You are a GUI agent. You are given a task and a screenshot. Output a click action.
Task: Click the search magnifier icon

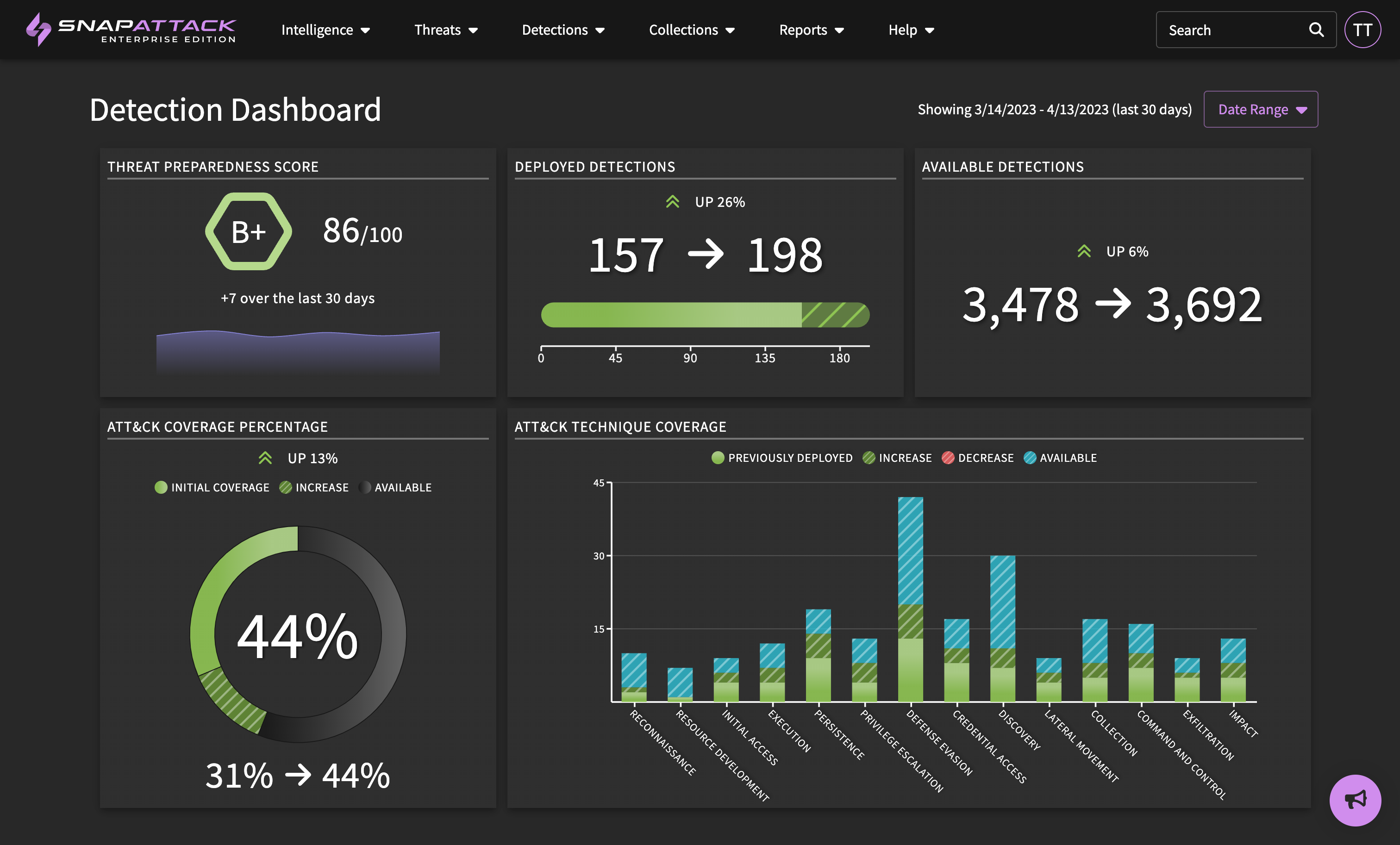(x=1316, y=30)
